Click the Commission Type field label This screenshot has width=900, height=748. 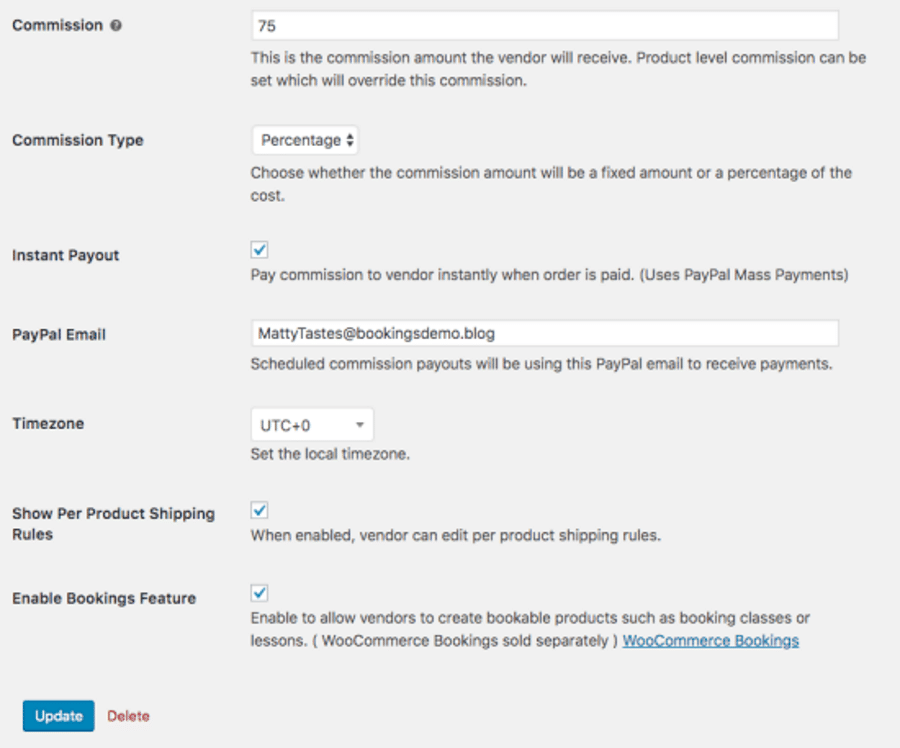click(78, 141)
